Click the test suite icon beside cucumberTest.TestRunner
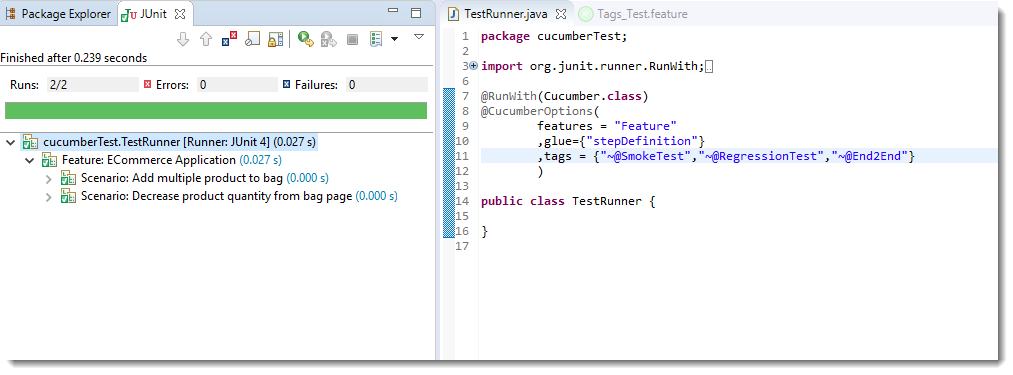The height and width of the screenshot is (375, 1013). coord(30,142)
